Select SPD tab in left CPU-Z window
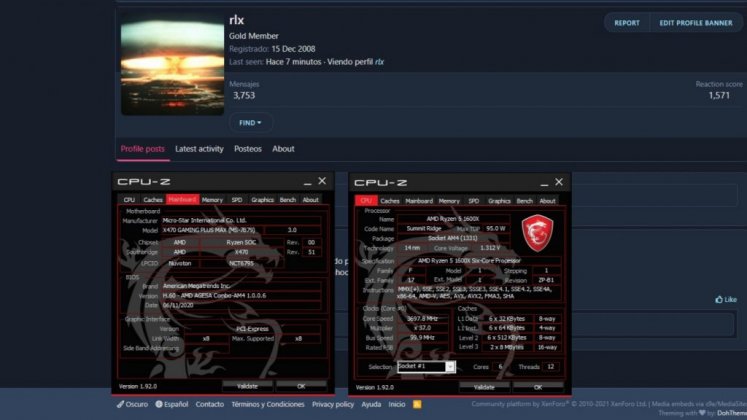This screenshot has width=747, height=420. 237,200
